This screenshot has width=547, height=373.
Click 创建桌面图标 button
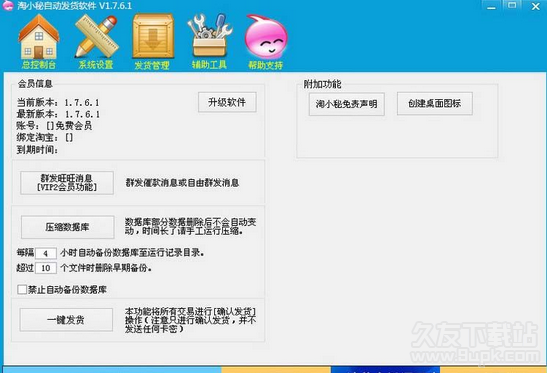(435, 103)
